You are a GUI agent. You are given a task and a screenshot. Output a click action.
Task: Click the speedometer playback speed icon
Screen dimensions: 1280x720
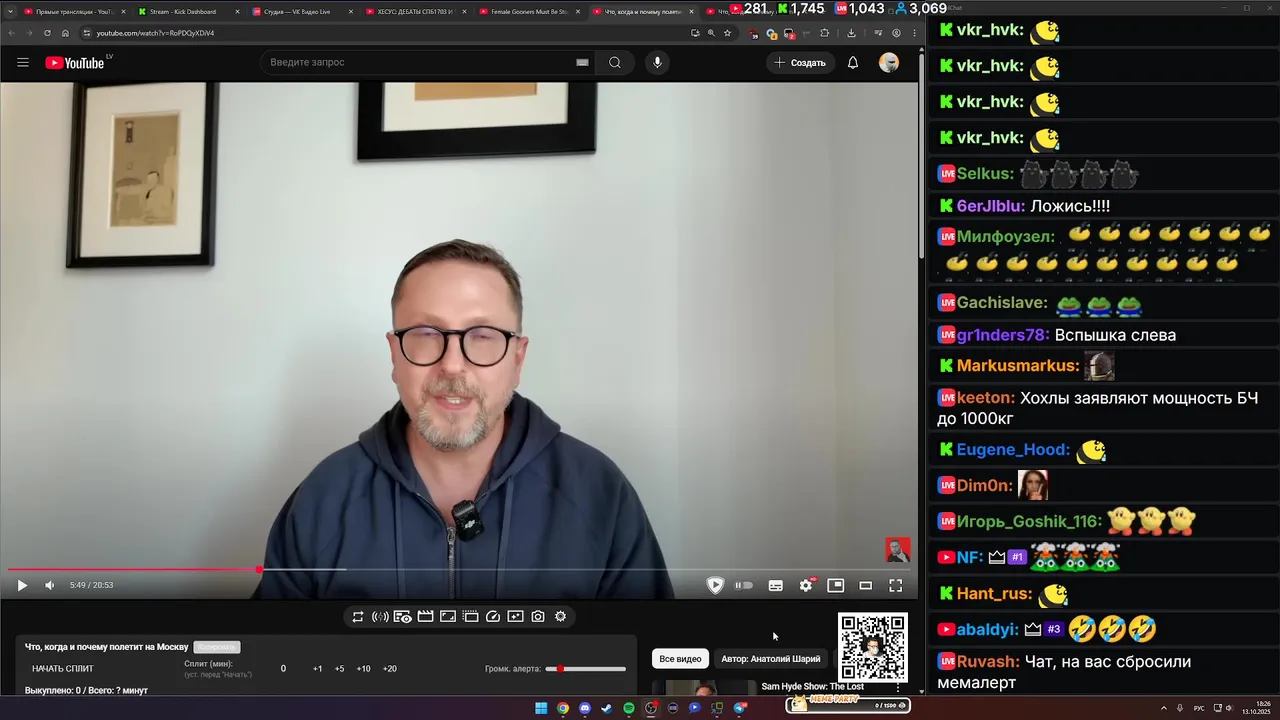point(493,617)
